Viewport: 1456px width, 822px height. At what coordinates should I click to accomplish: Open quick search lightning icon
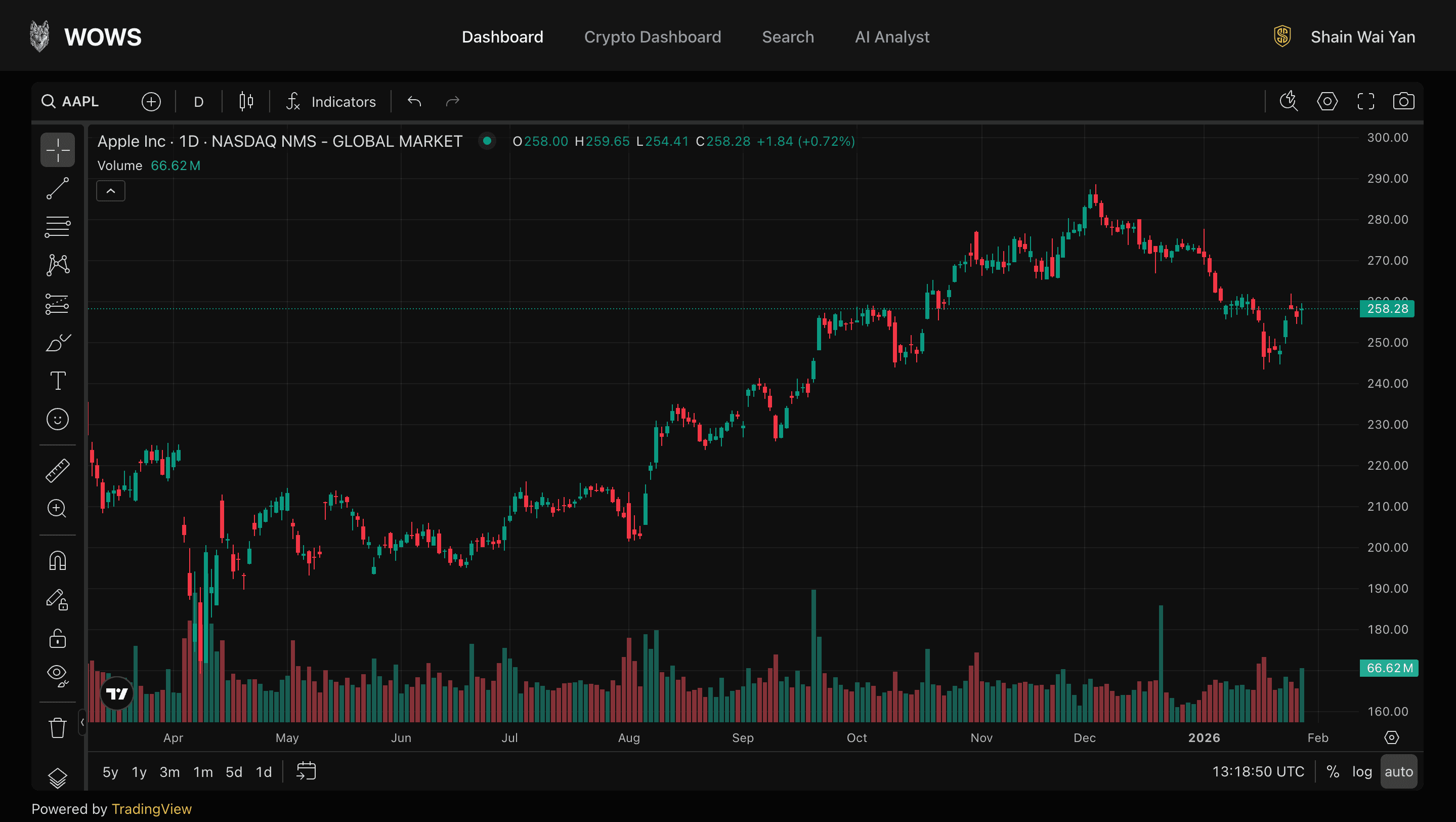pyautogui.click(x=1289, y=102)
